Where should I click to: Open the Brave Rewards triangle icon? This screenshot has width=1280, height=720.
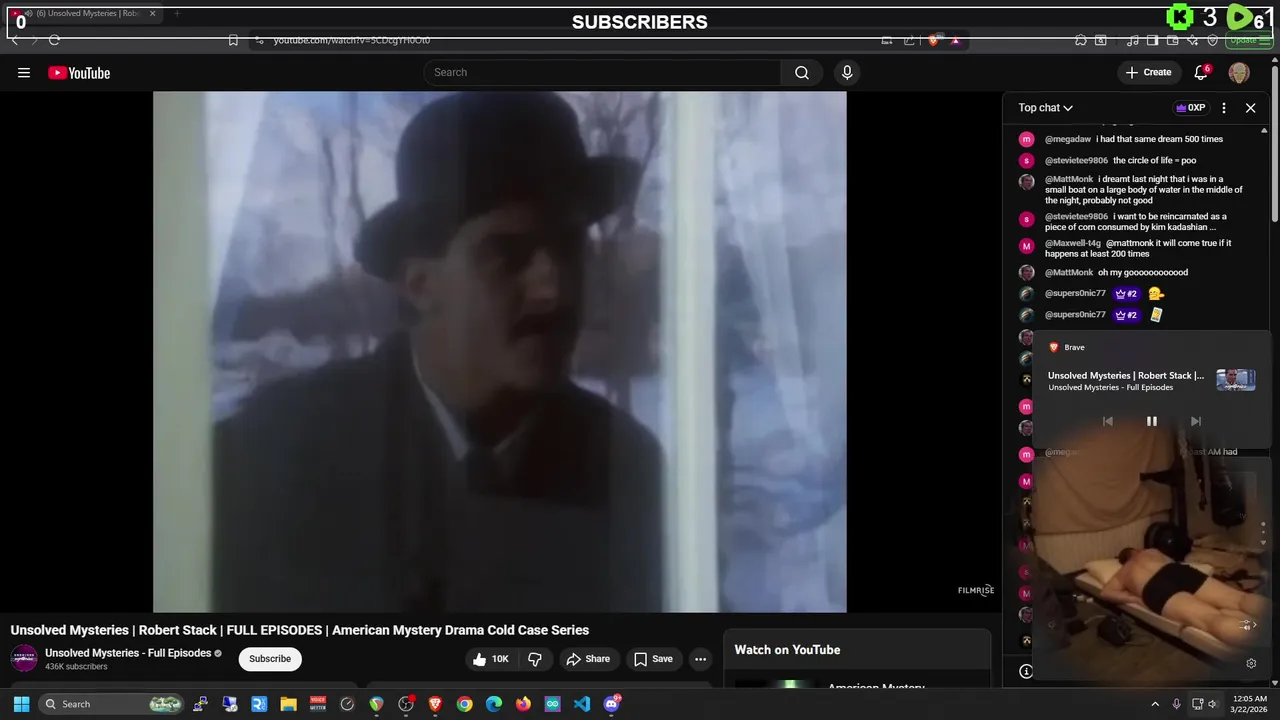click(956, 40)
